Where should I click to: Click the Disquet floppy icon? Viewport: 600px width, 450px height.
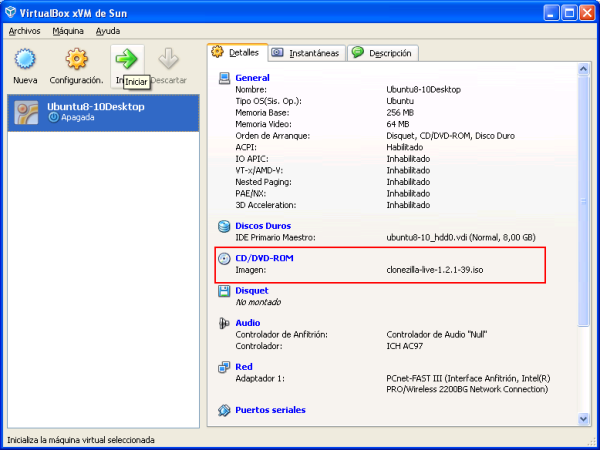224,291
